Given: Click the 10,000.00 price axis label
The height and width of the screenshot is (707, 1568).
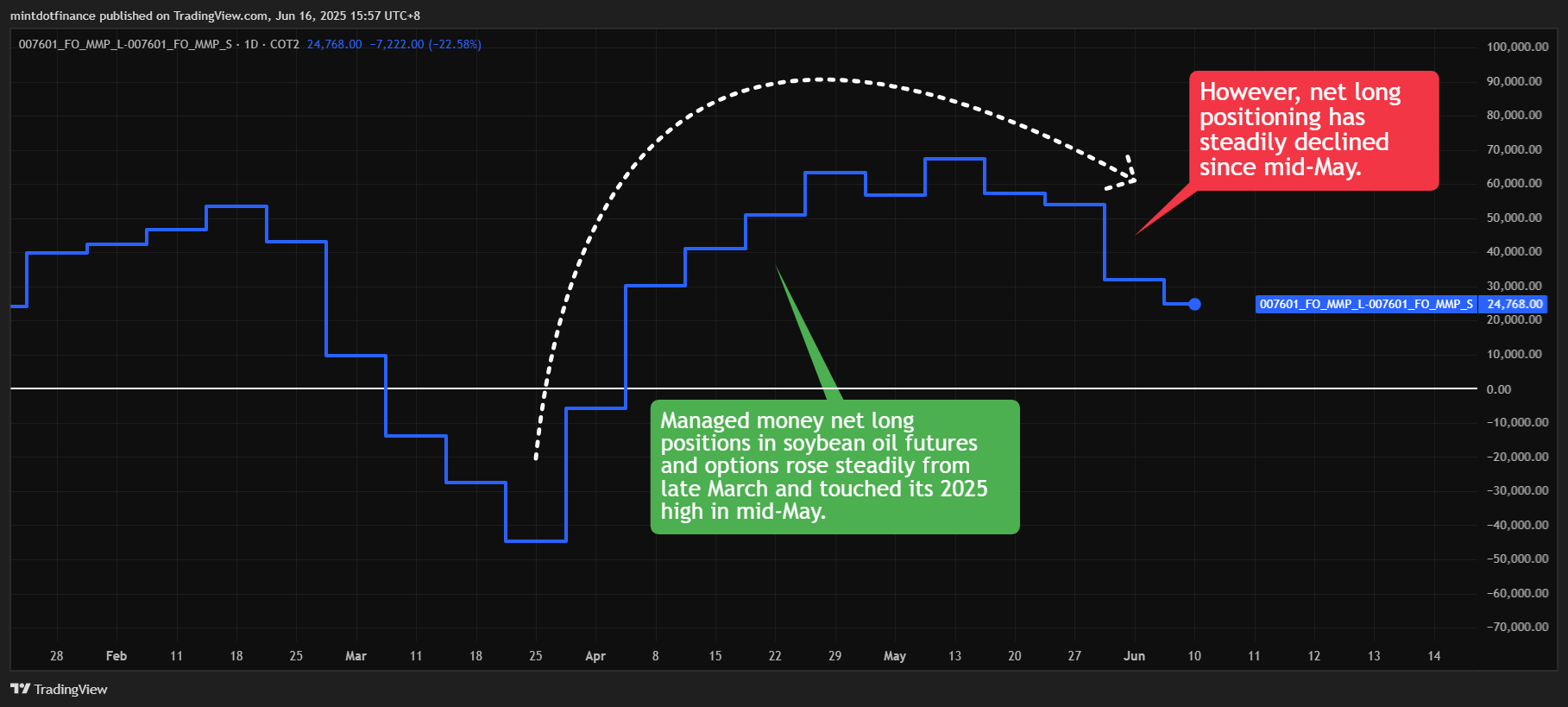Looking at the screenshot, I should [x=1514, y=354].
